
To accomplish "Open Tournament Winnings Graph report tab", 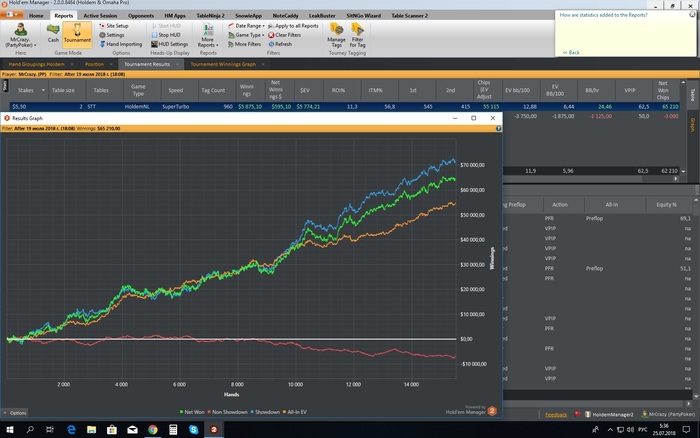I will click(223, 64).
